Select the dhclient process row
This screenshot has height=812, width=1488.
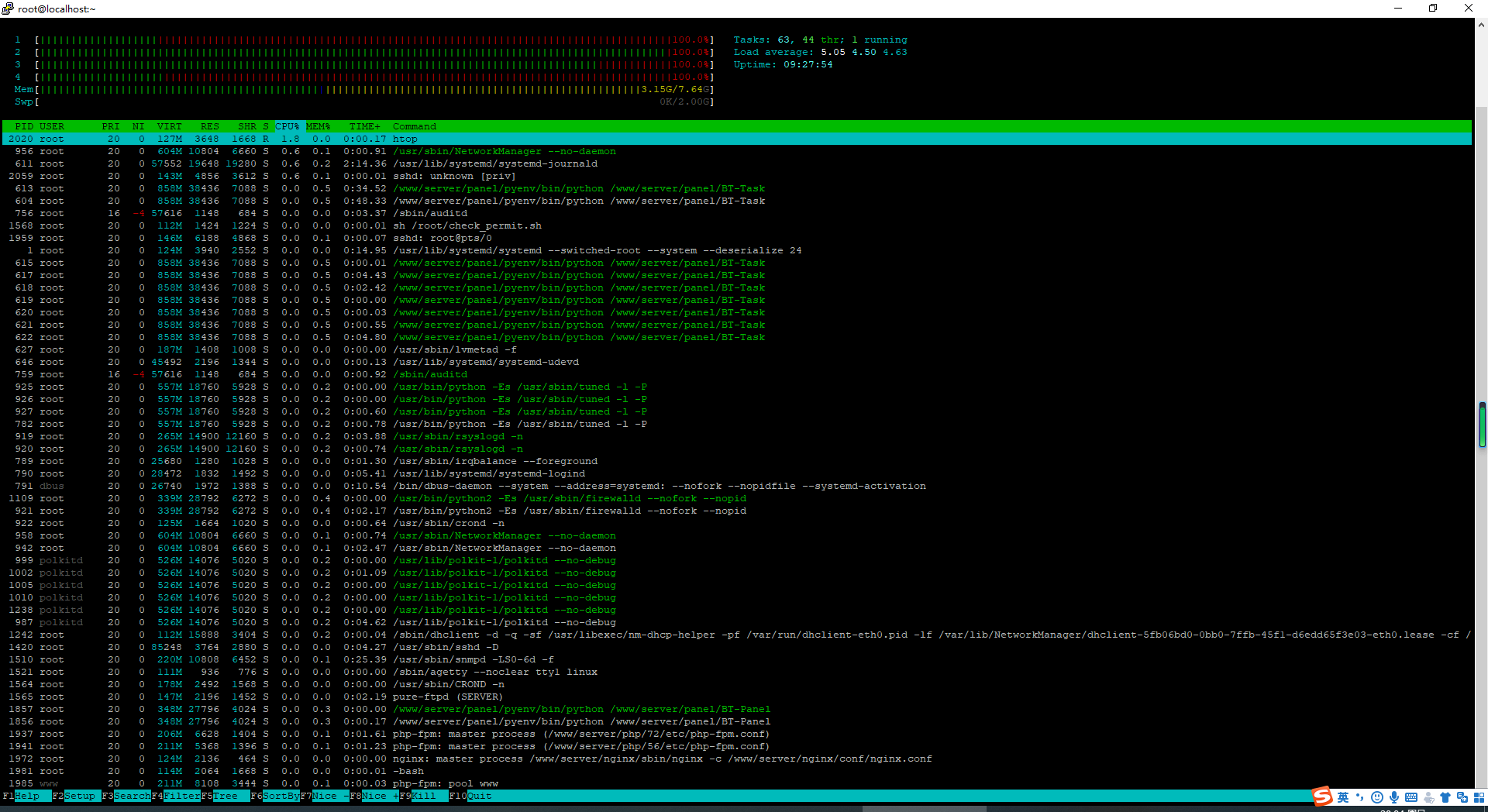[737, 635]
